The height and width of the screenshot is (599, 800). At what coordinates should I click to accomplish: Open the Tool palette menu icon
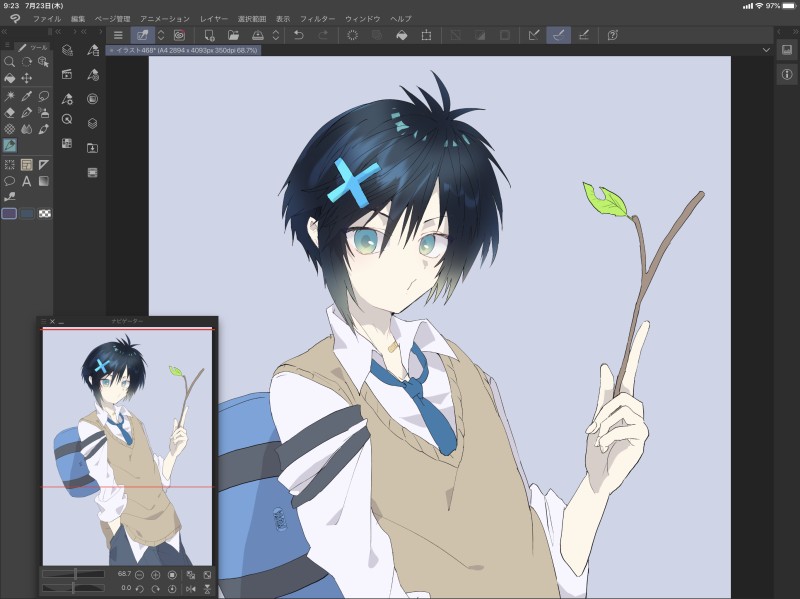pyautogui.click(x=7, y=46)
